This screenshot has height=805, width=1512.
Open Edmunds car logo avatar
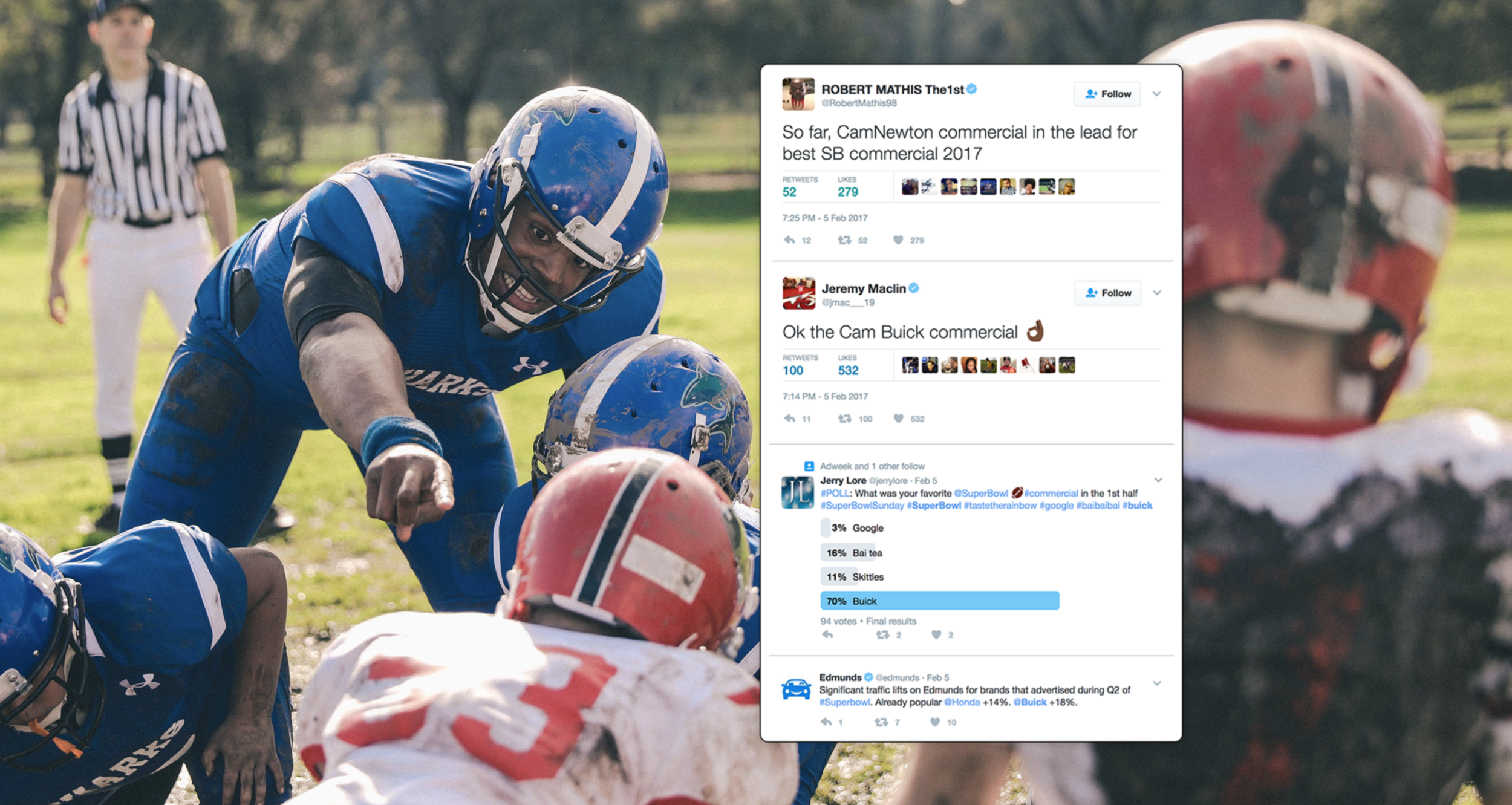pos(796,689)
